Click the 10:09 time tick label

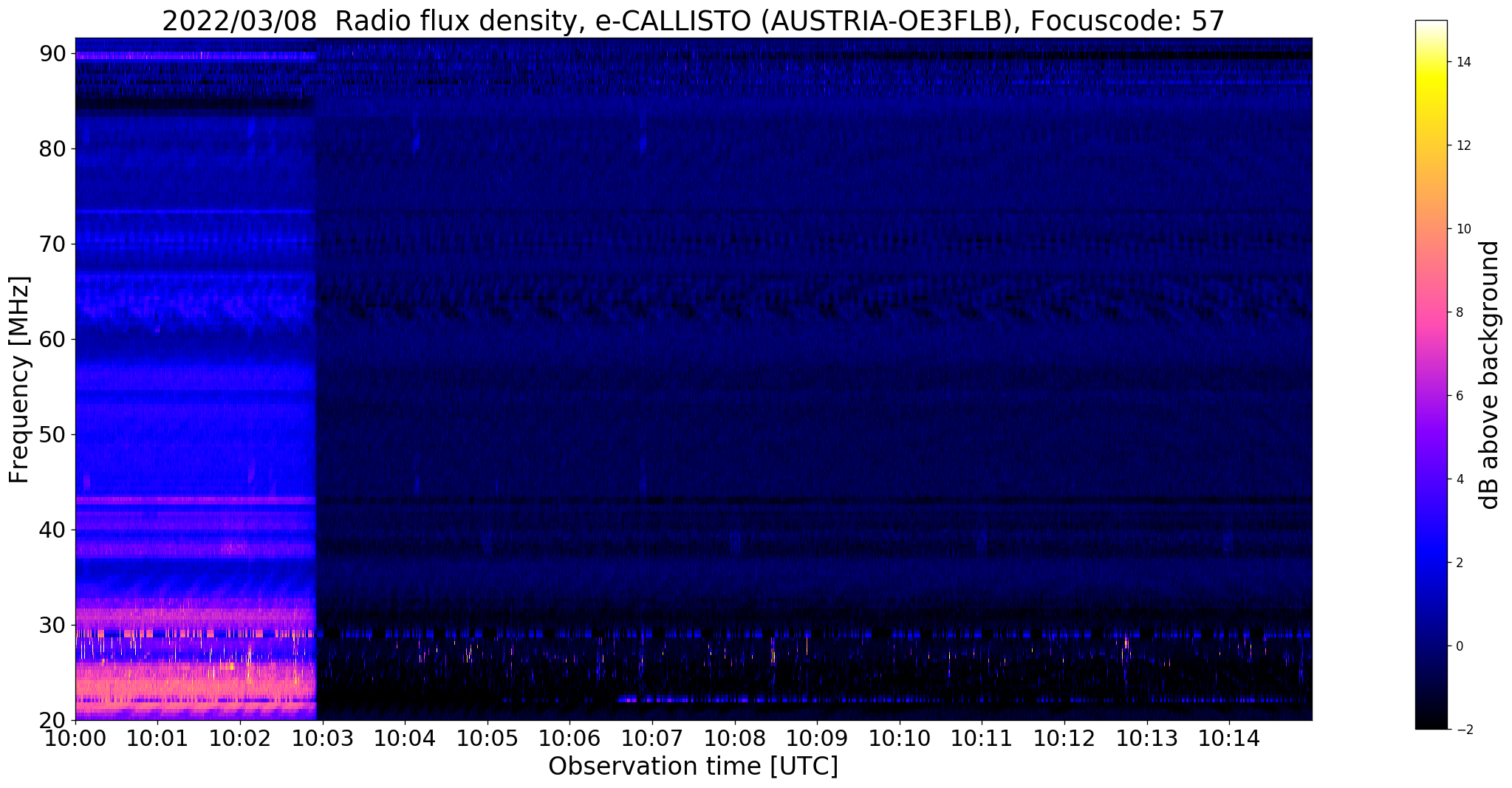coord(817,737)
